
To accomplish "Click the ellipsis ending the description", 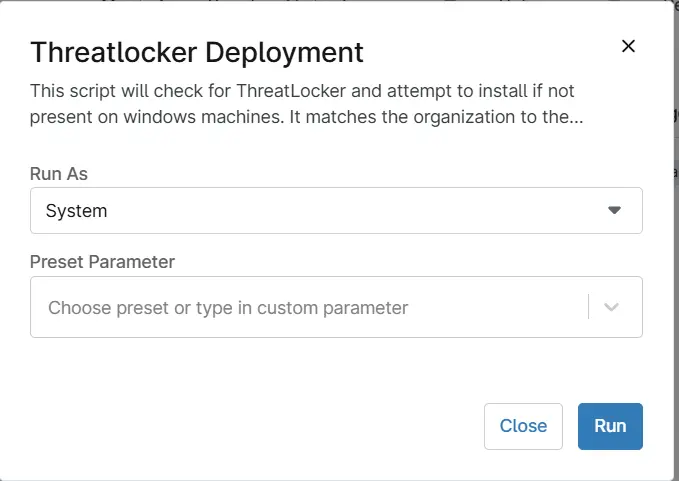I will 576,118.
